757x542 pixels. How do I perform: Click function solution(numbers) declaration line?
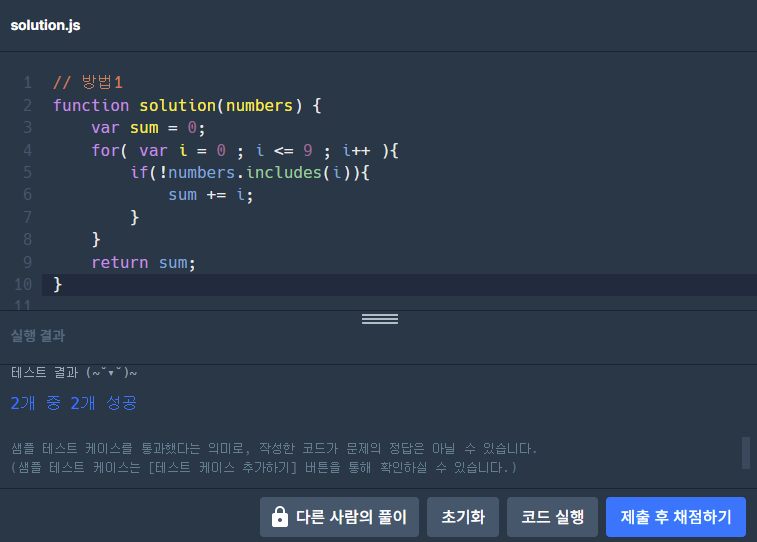pyautogui.click(x=187, y=105)
